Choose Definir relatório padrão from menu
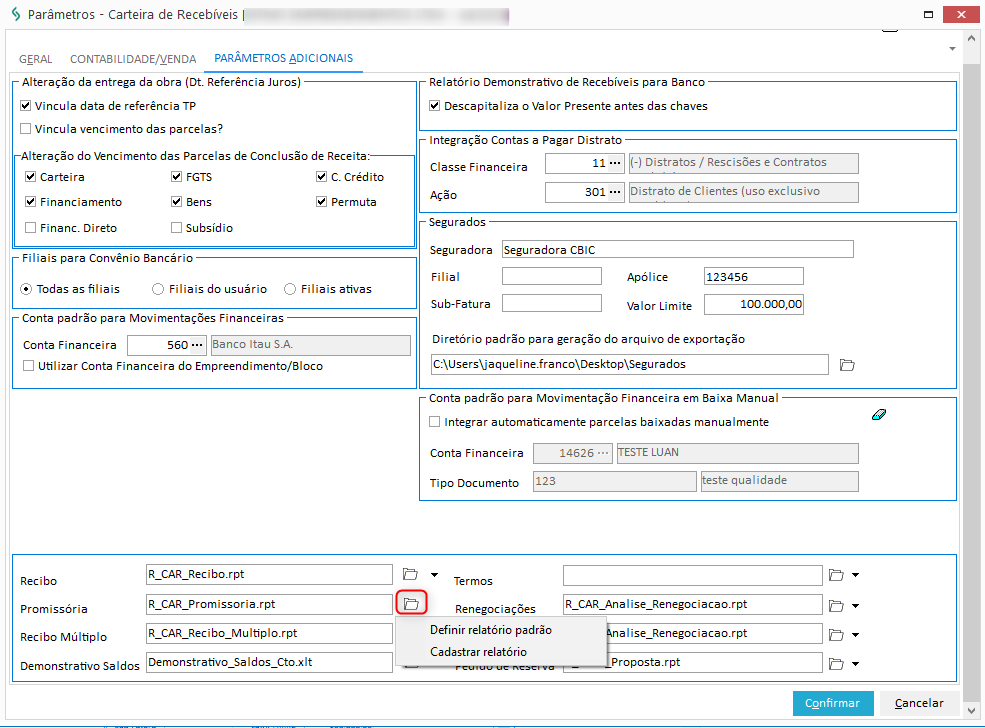Image resolution: width=985 pixels, height=728 pixels. (x=490, y=630)
